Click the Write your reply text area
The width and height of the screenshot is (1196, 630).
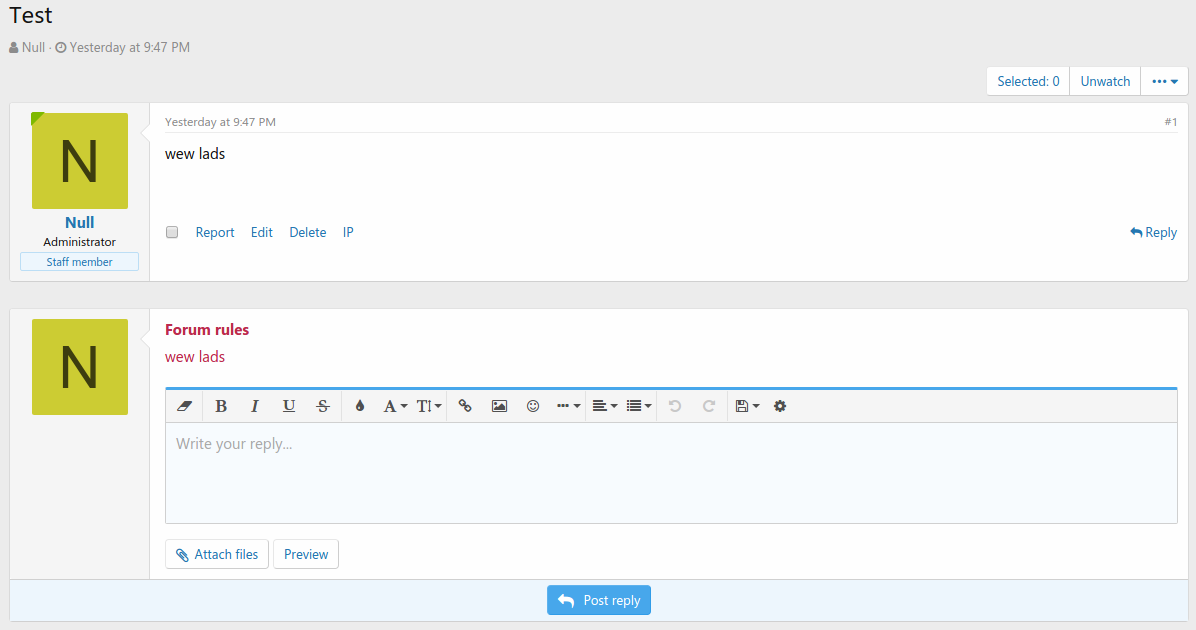coord(671,473)
